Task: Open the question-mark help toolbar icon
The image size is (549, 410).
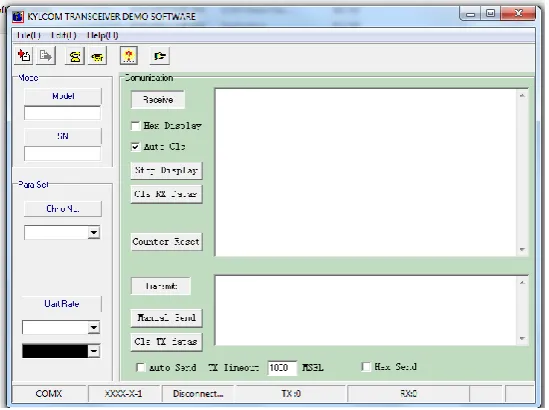Action: coord(128,56)
